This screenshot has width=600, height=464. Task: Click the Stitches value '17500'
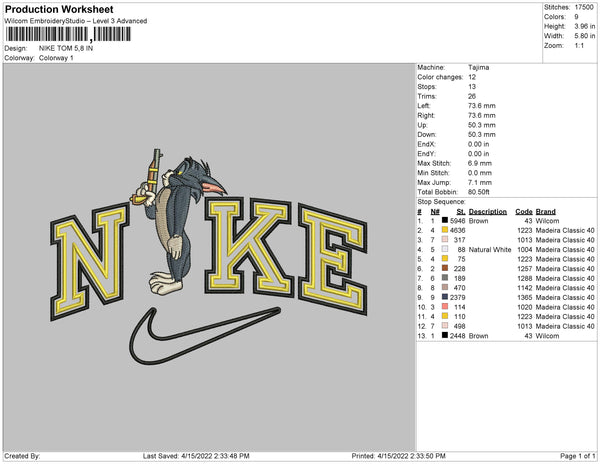coord(584,7)
